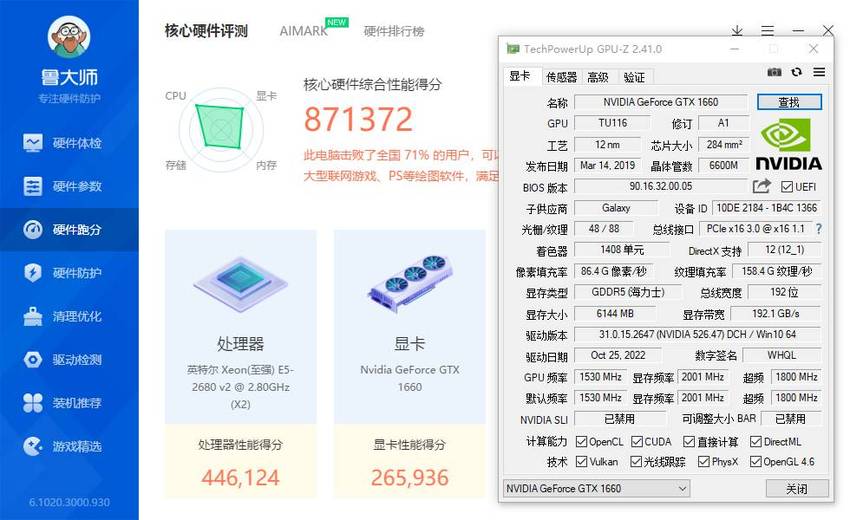This screenshot has height=520, width=850.
Task: Toggle the DirectML checkbox
Action: point(756,442)
